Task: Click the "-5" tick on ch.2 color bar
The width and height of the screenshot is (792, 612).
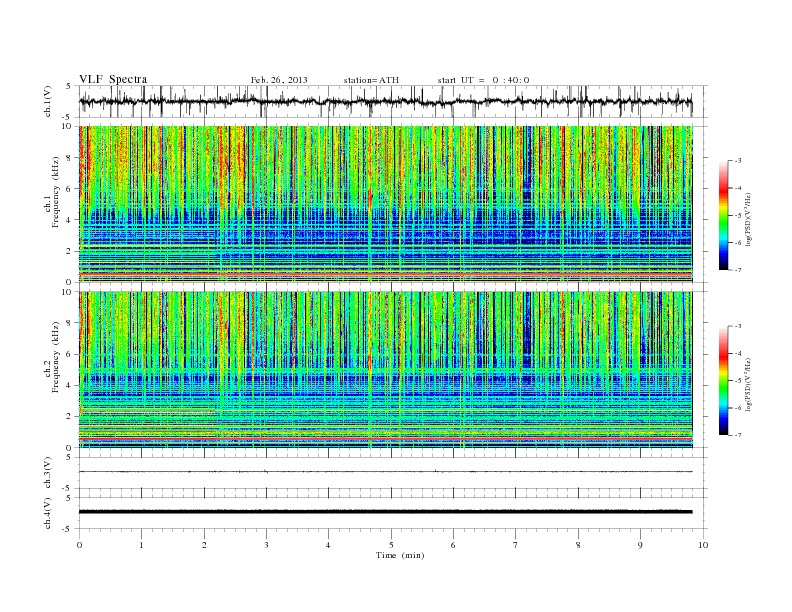Action: 738,380
